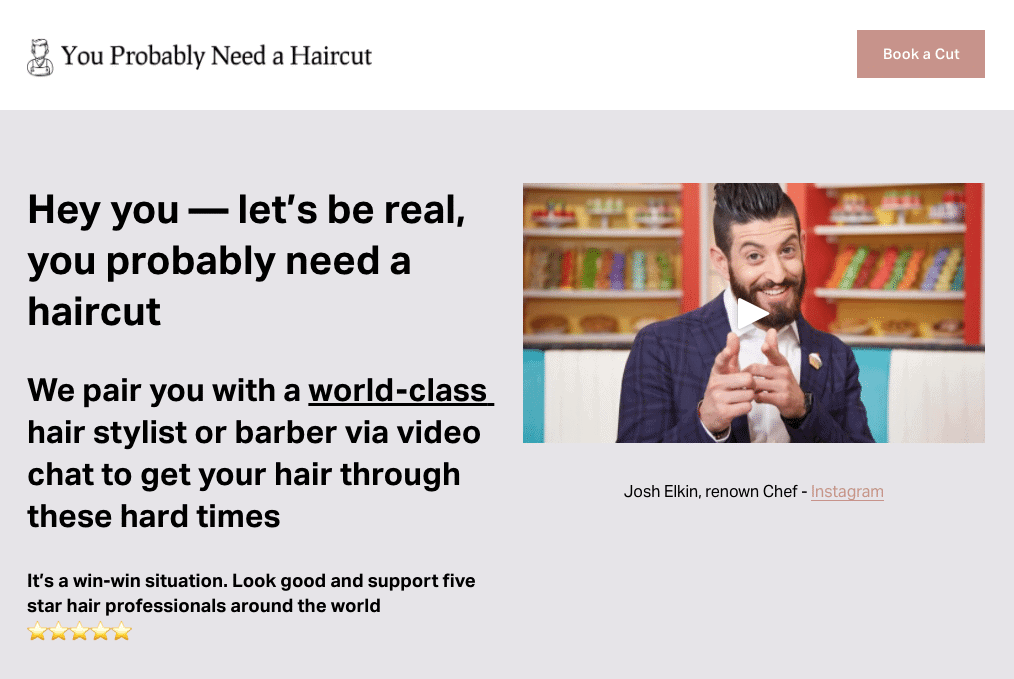
Task: Click the main headline "Hey you — let's be real"
Action: pyautogui.click(x=246, y=210)
